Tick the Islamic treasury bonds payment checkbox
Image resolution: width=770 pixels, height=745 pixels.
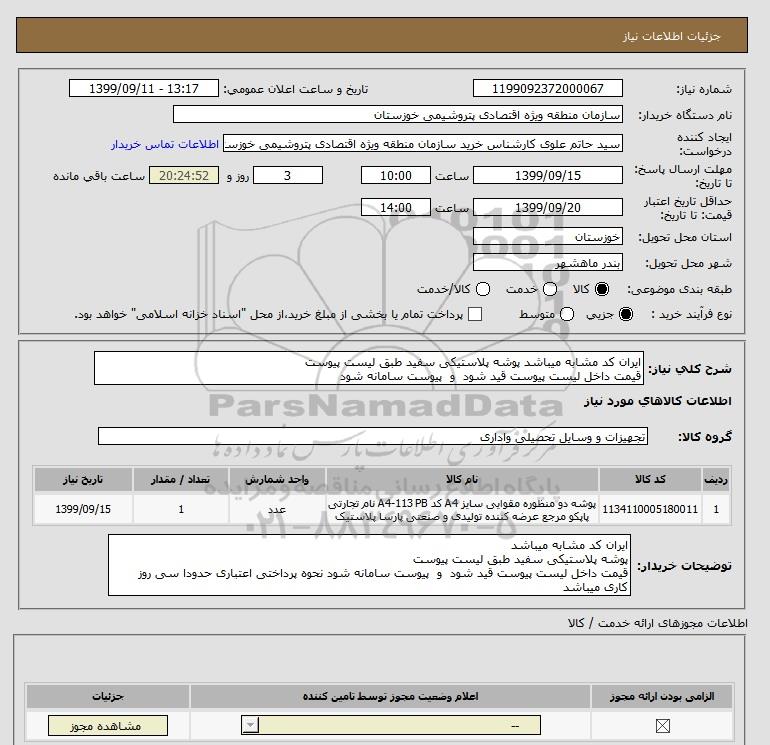click(x=475, y=314)
